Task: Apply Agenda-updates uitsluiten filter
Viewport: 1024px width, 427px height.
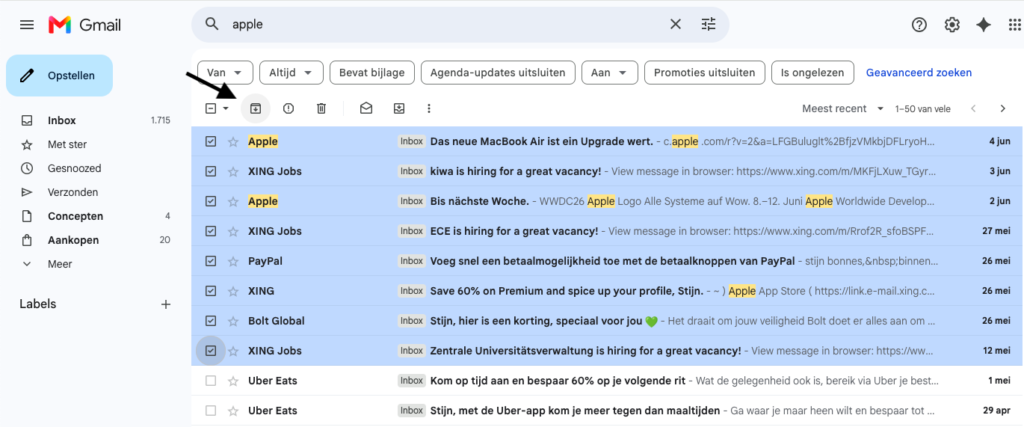Action: (498, 72)
